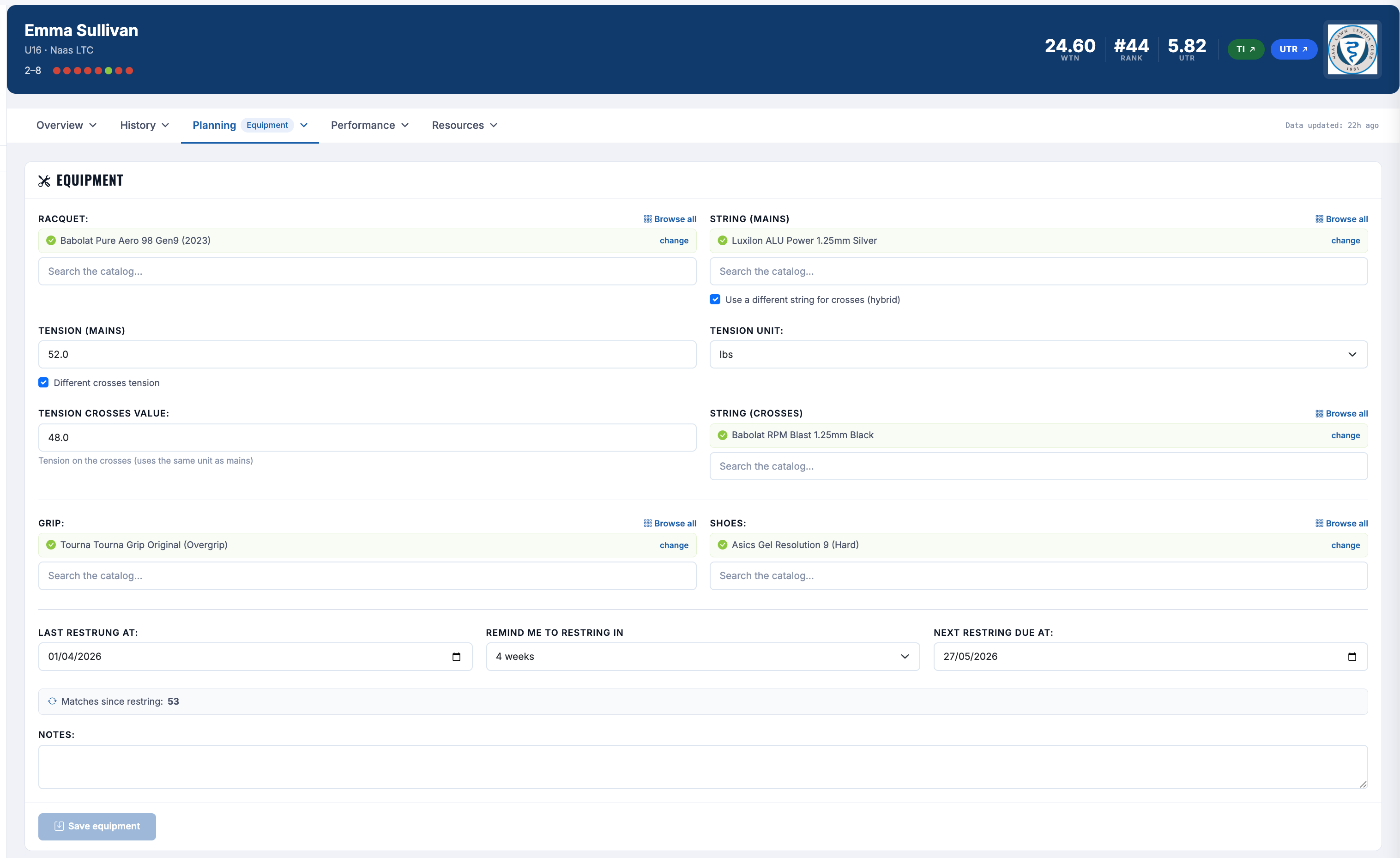
Task: Click the shoes catalog search field
Action: tap(1038, 576)
